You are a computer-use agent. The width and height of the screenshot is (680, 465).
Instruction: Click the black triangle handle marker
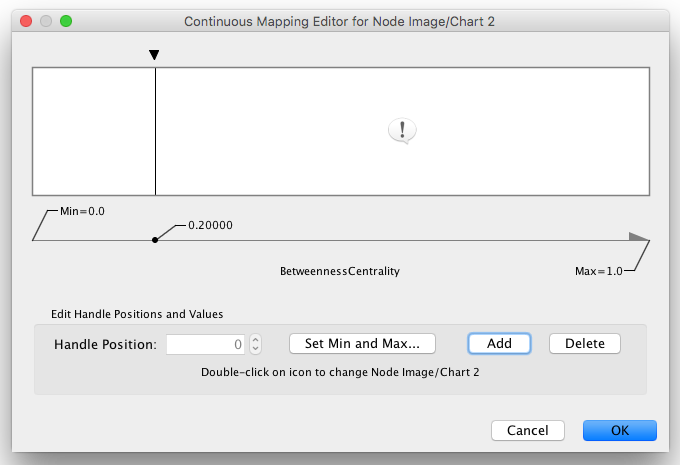pyautogui.click(x=154, y=55)
